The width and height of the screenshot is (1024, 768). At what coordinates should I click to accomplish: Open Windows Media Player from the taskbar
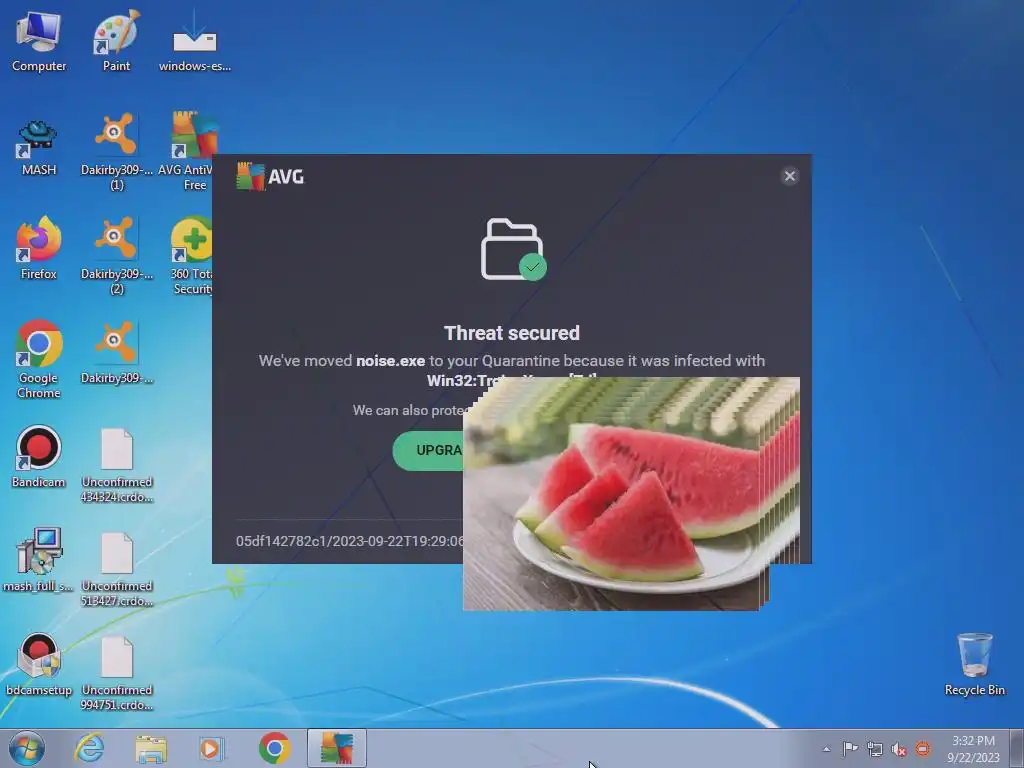(x=212, y=748)
